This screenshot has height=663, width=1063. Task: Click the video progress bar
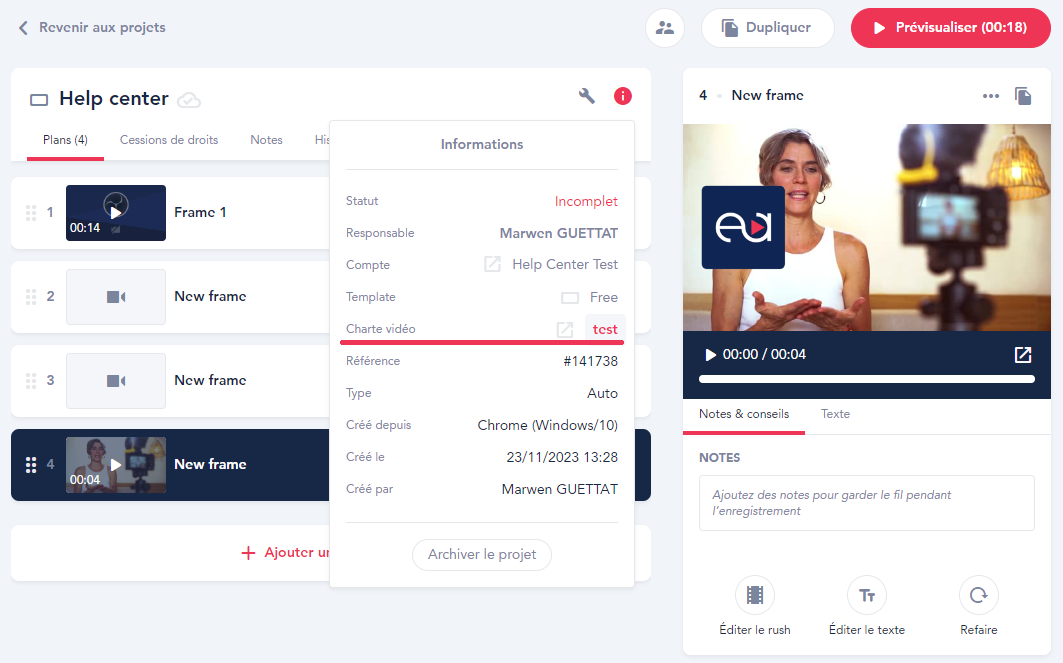(x=866, y=379)
